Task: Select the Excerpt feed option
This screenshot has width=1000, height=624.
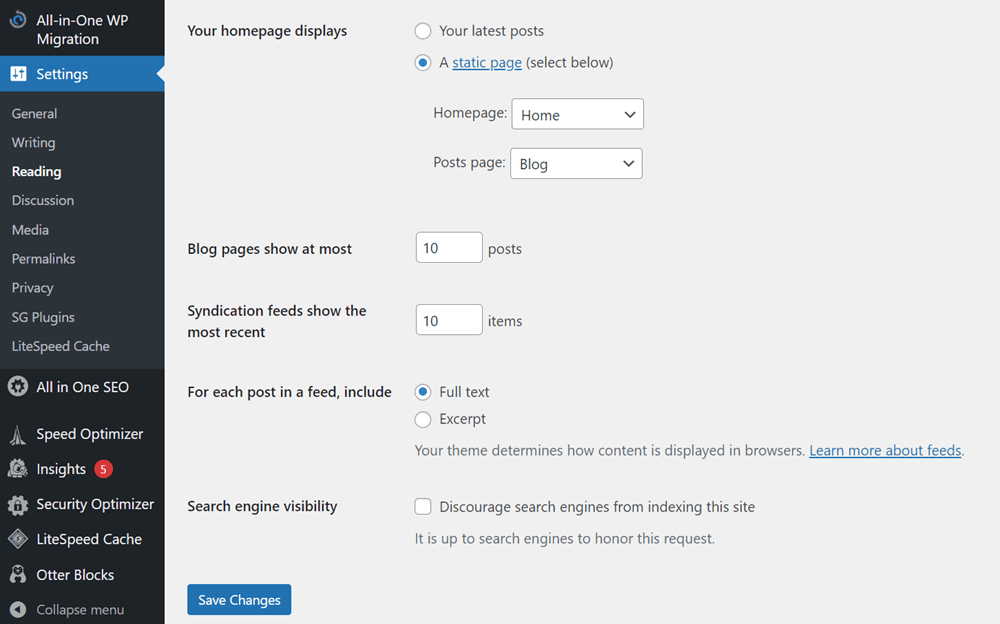Action: coord(423,419)
